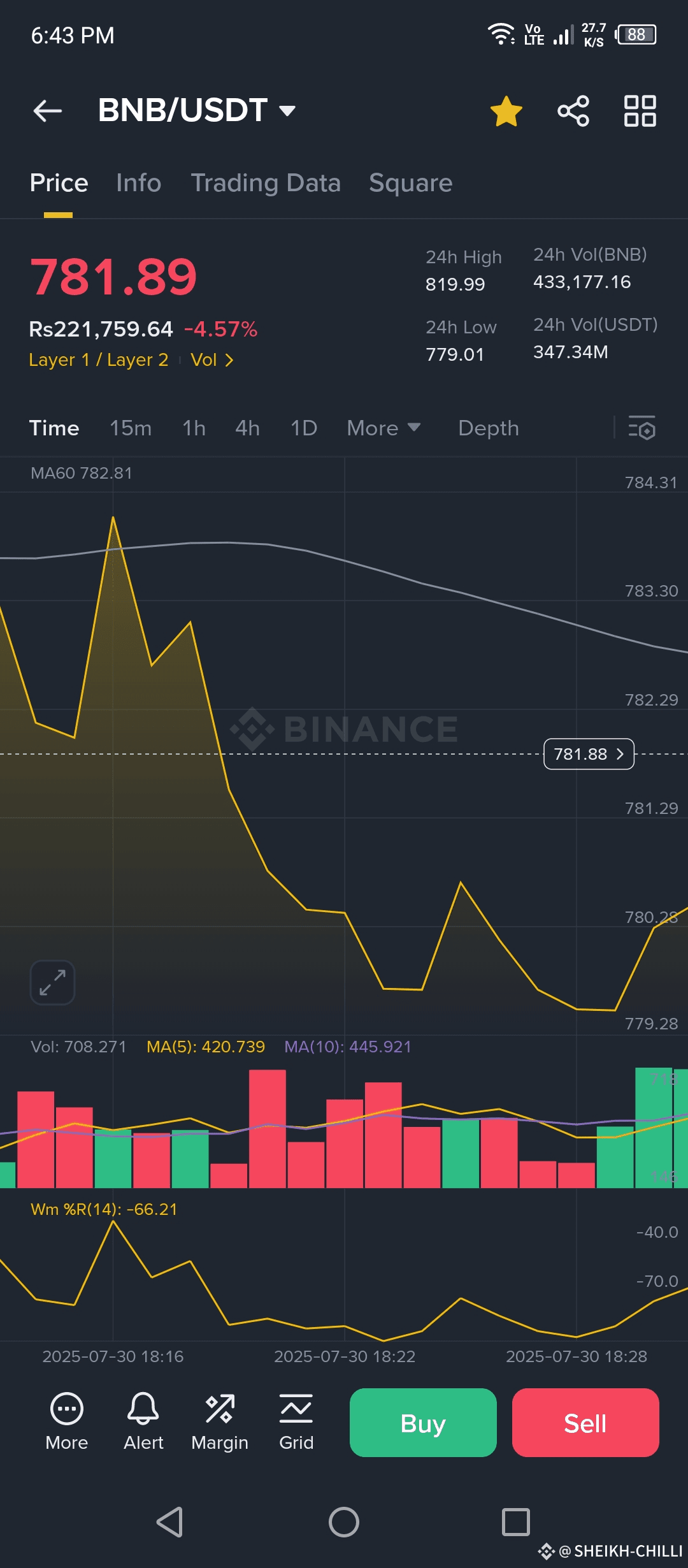This screenshot has height=1568, width=688.
Task: Tap the 2025-07-30 18:22 time axis label
Action: click(x=345, y=1356)
